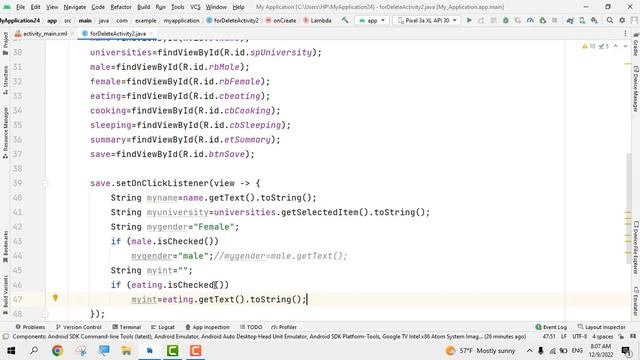
Task: Collapse the lambda fold marker at line 39
Action: [45, 183]
